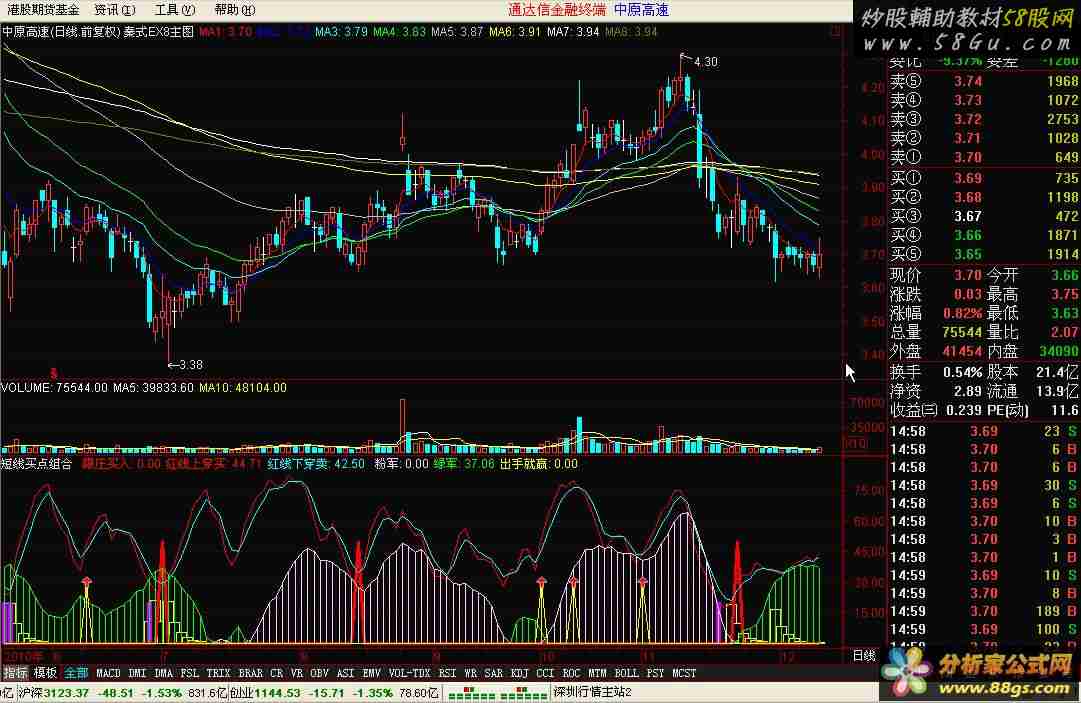Select the DMI indicator
The width and height of the screenshot is (1081, 703).
point(137,673)
